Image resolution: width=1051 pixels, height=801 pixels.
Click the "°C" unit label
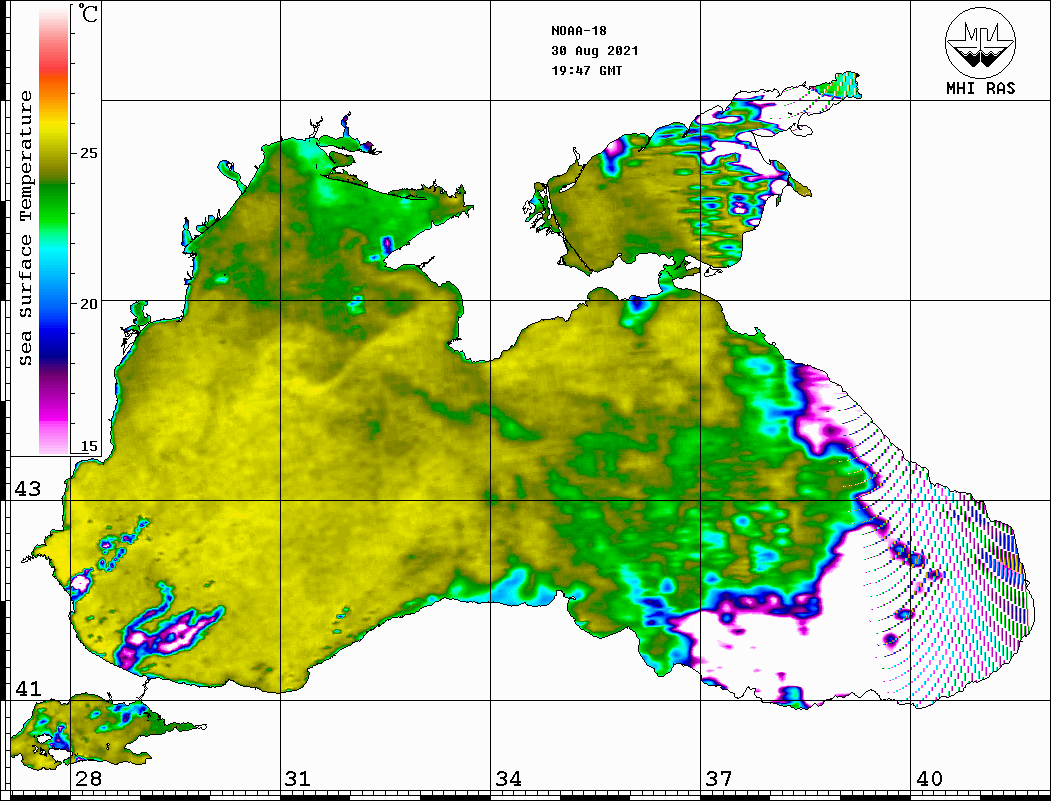(87, 13)
